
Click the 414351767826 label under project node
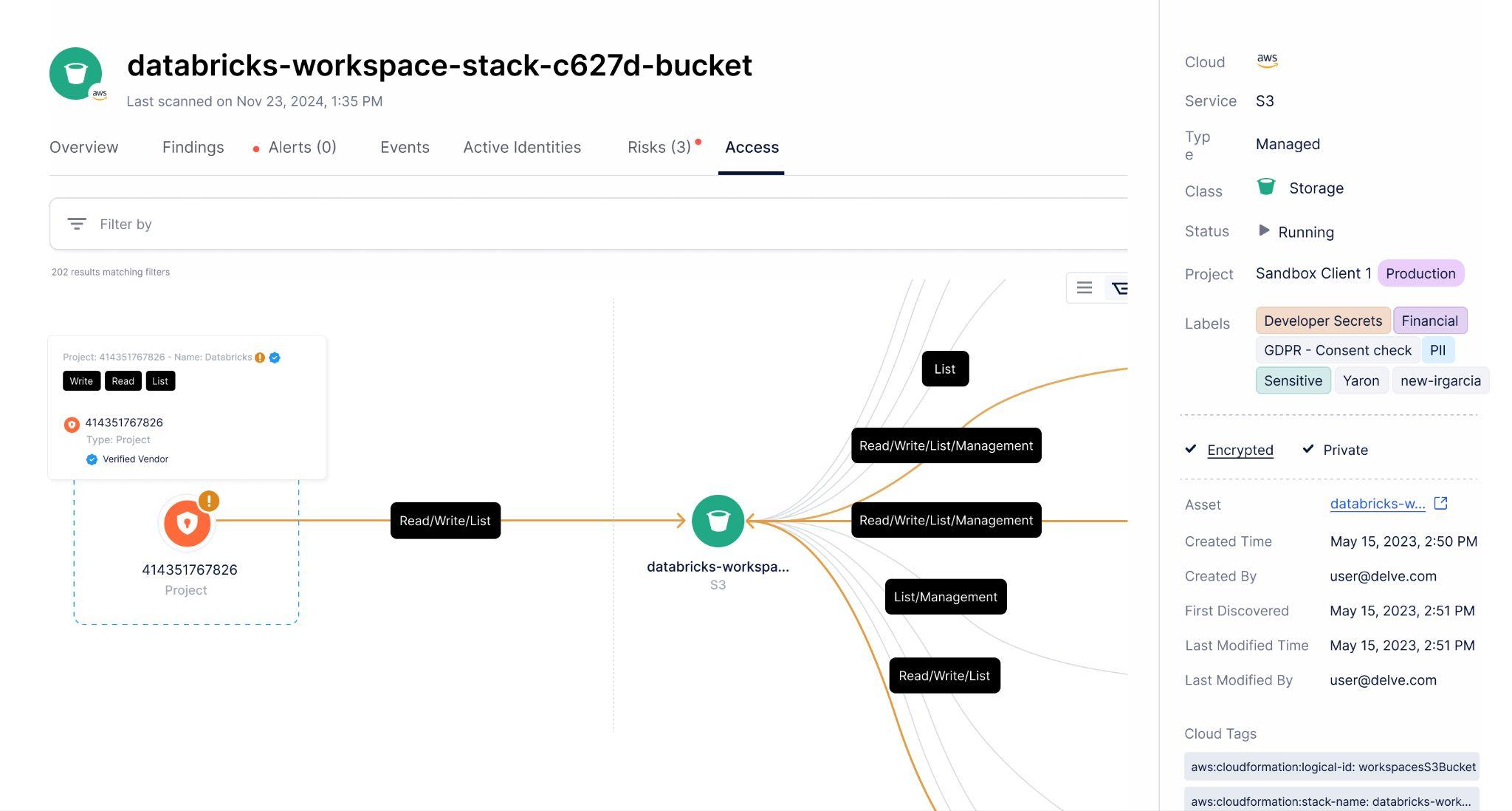click(189, 569)
